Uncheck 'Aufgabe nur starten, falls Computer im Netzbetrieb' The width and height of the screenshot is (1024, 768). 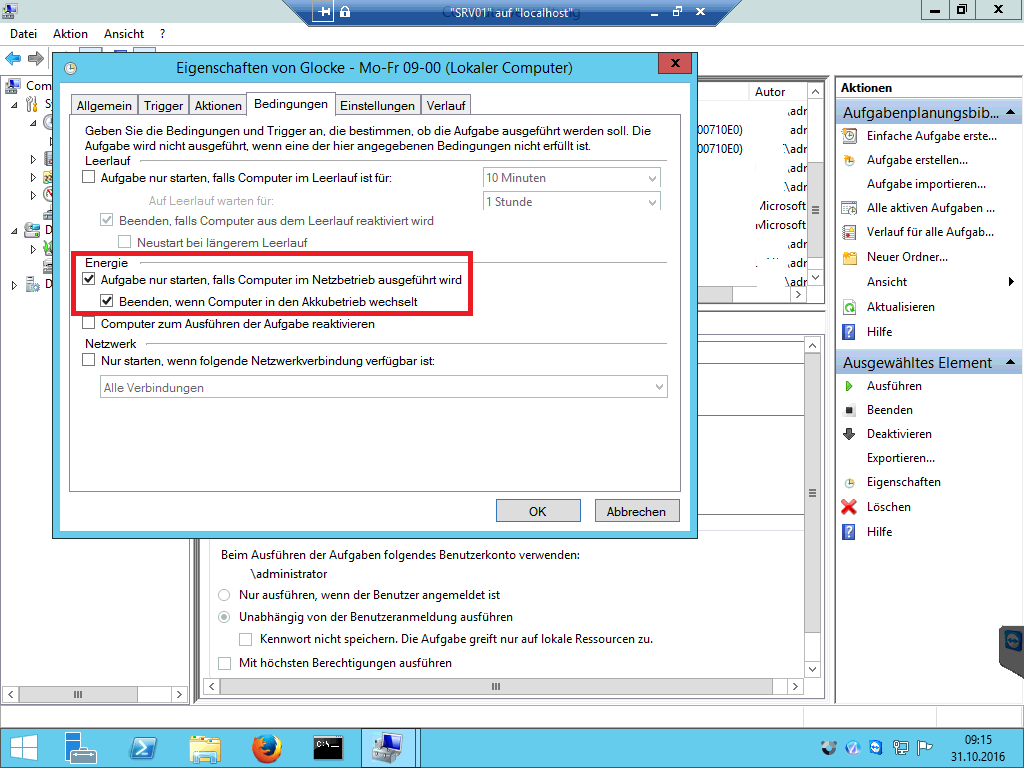tap(89, 281)
